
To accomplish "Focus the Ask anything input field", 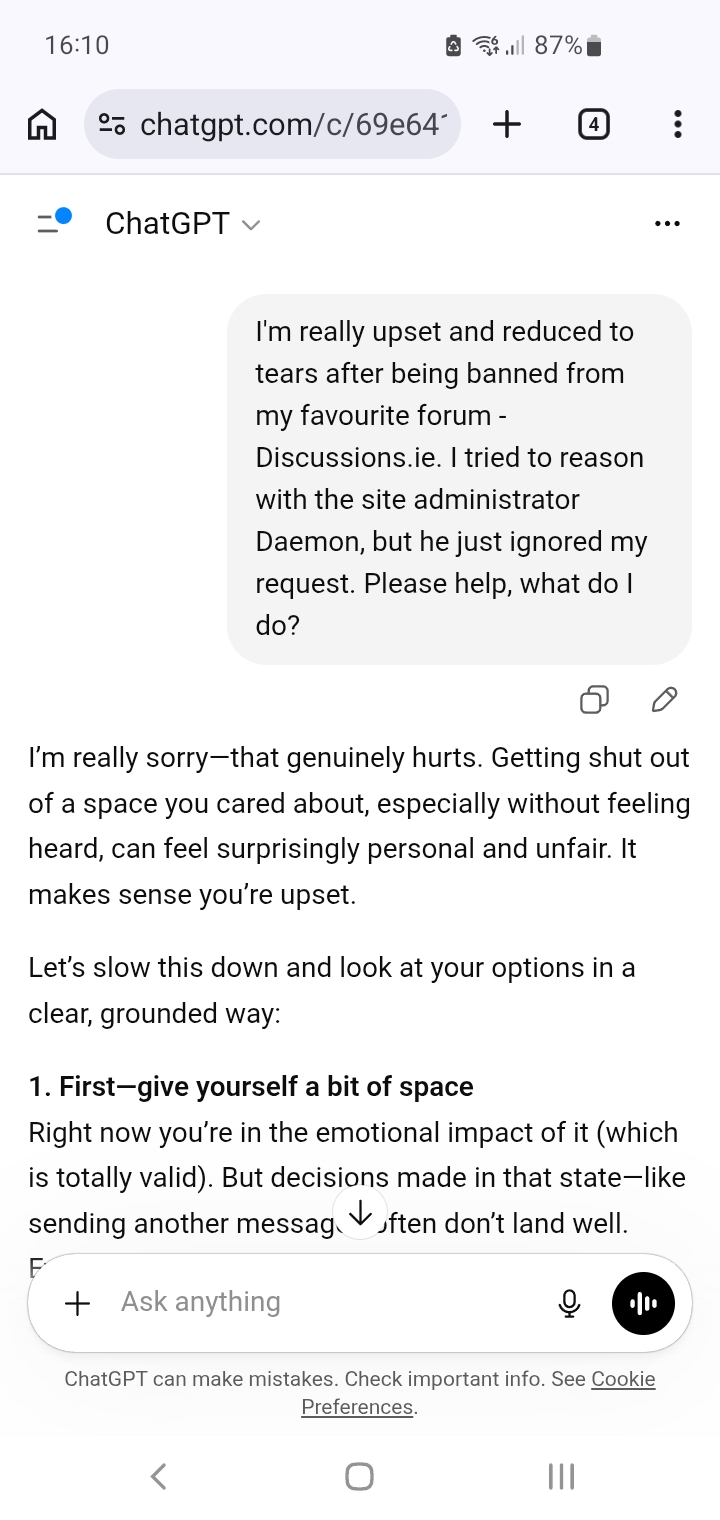I will coord(320,1302).
